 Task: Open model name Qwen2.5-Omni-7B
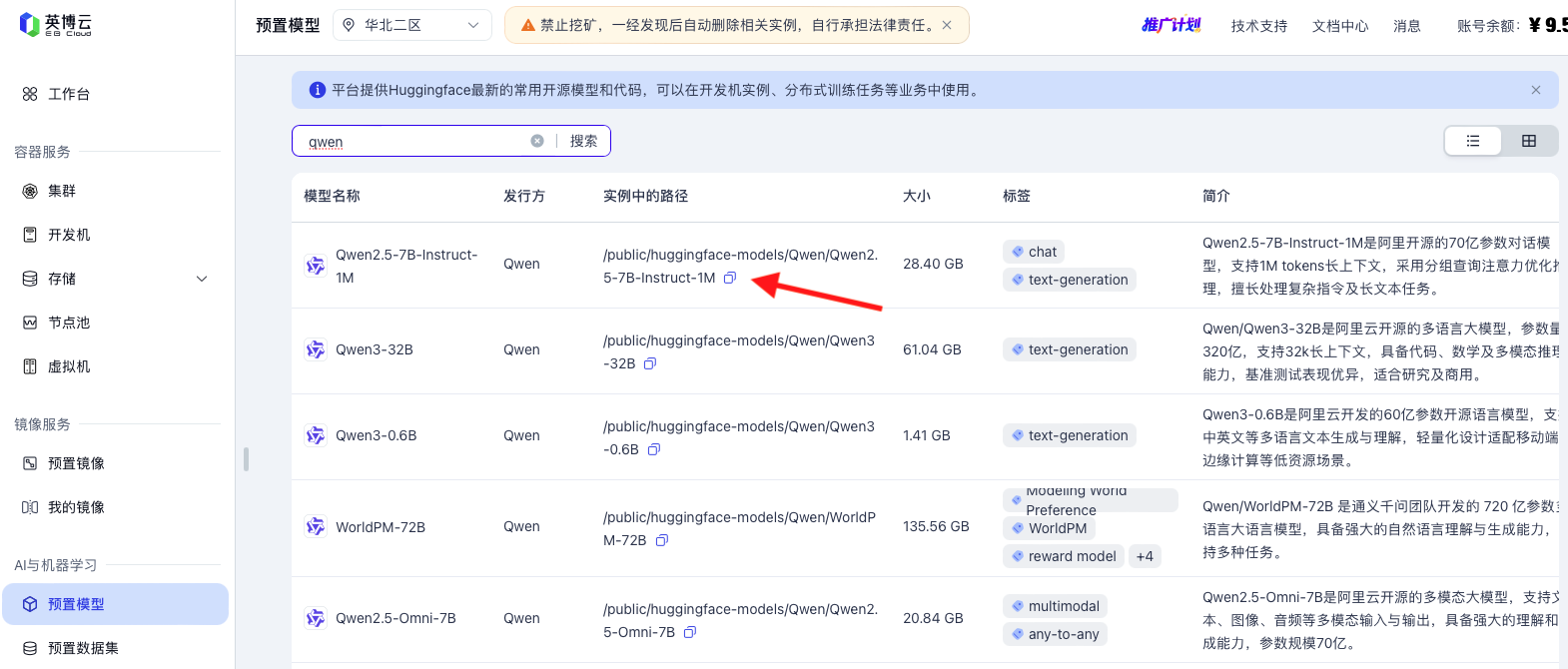[x=395, y=618]
